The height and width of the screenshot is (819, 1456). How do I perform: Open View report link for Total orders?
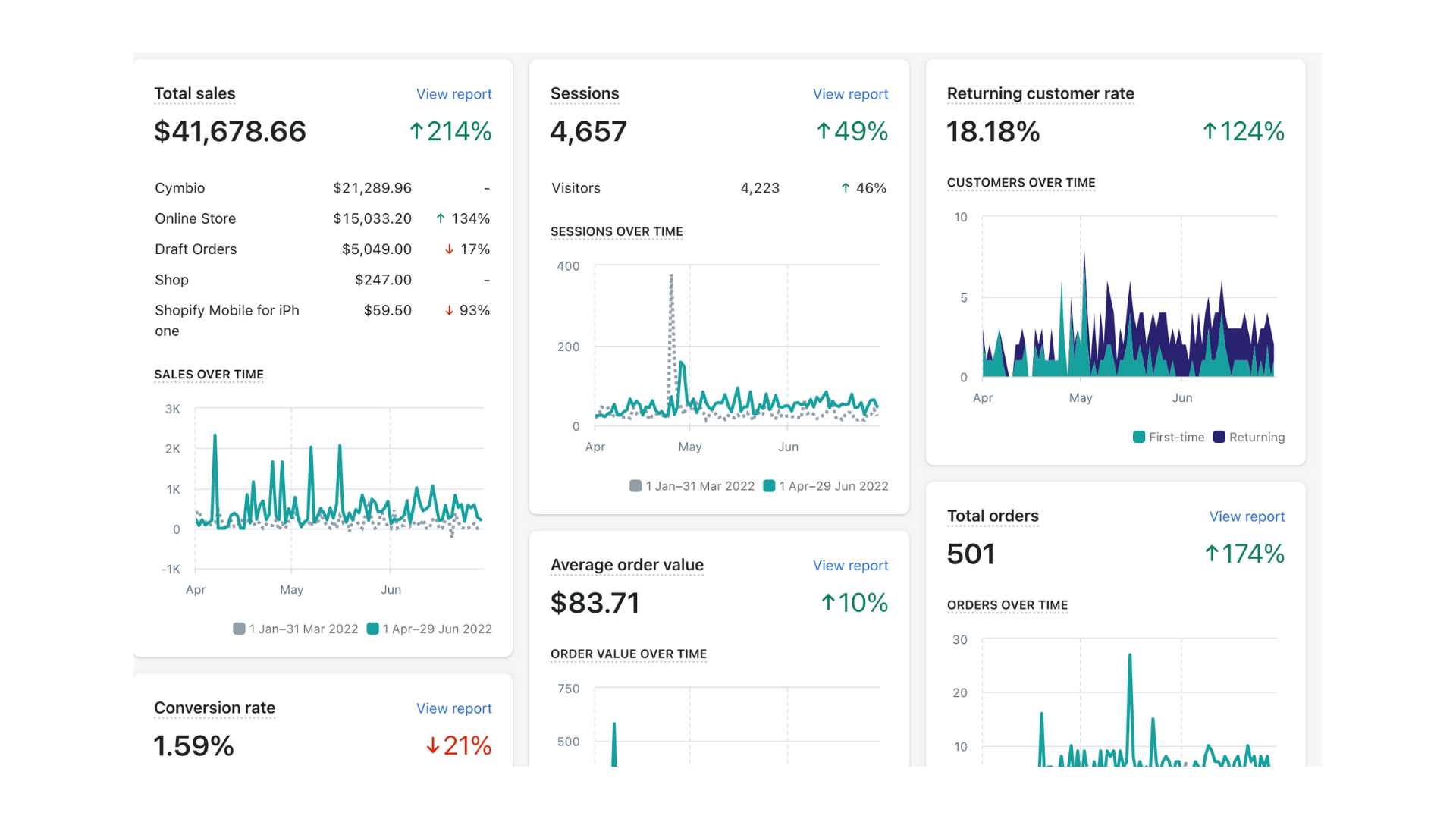tap(1247, 516)
